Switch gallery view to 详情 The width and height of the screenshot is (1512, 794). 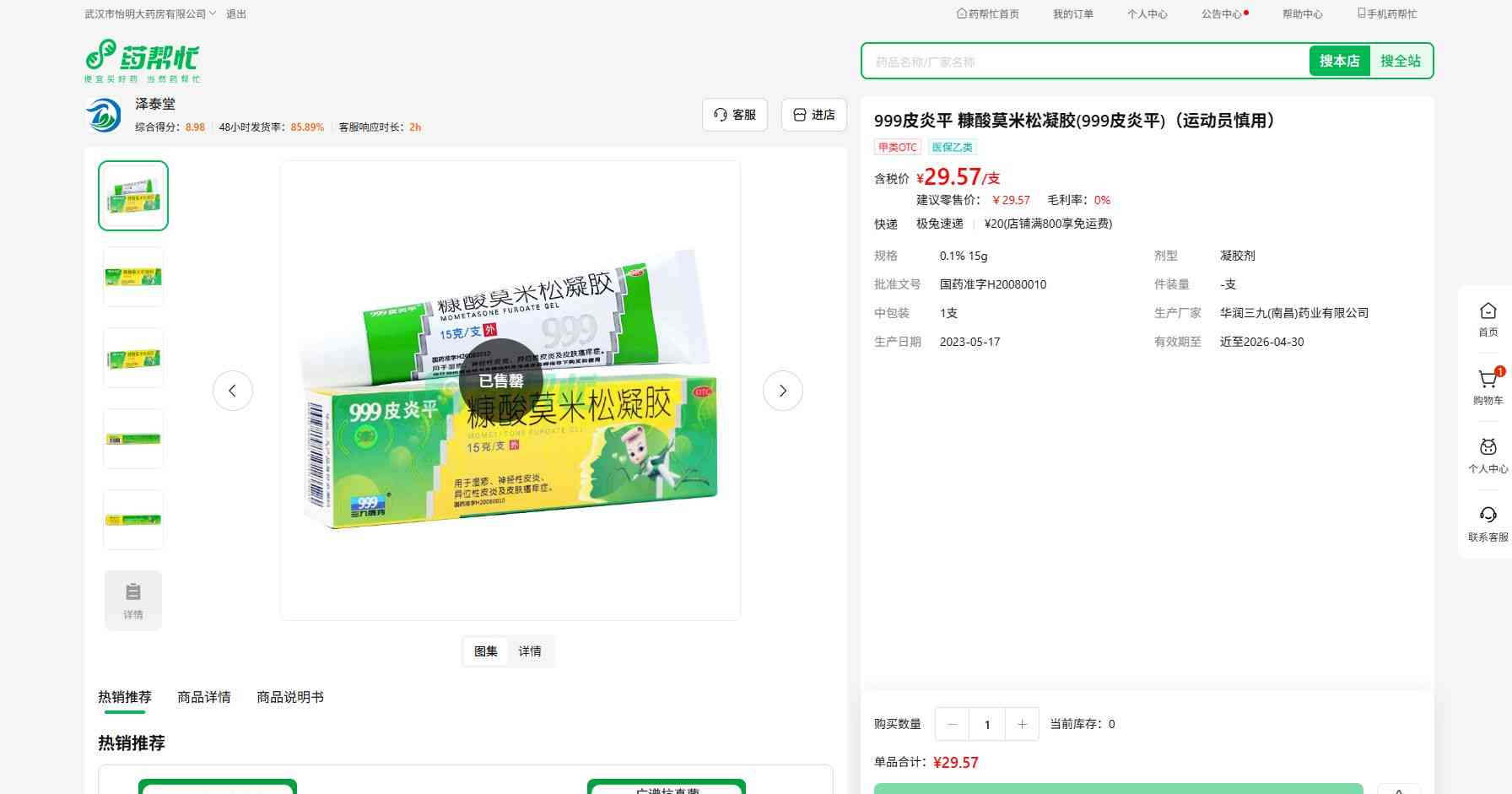(x=530, y=651)
